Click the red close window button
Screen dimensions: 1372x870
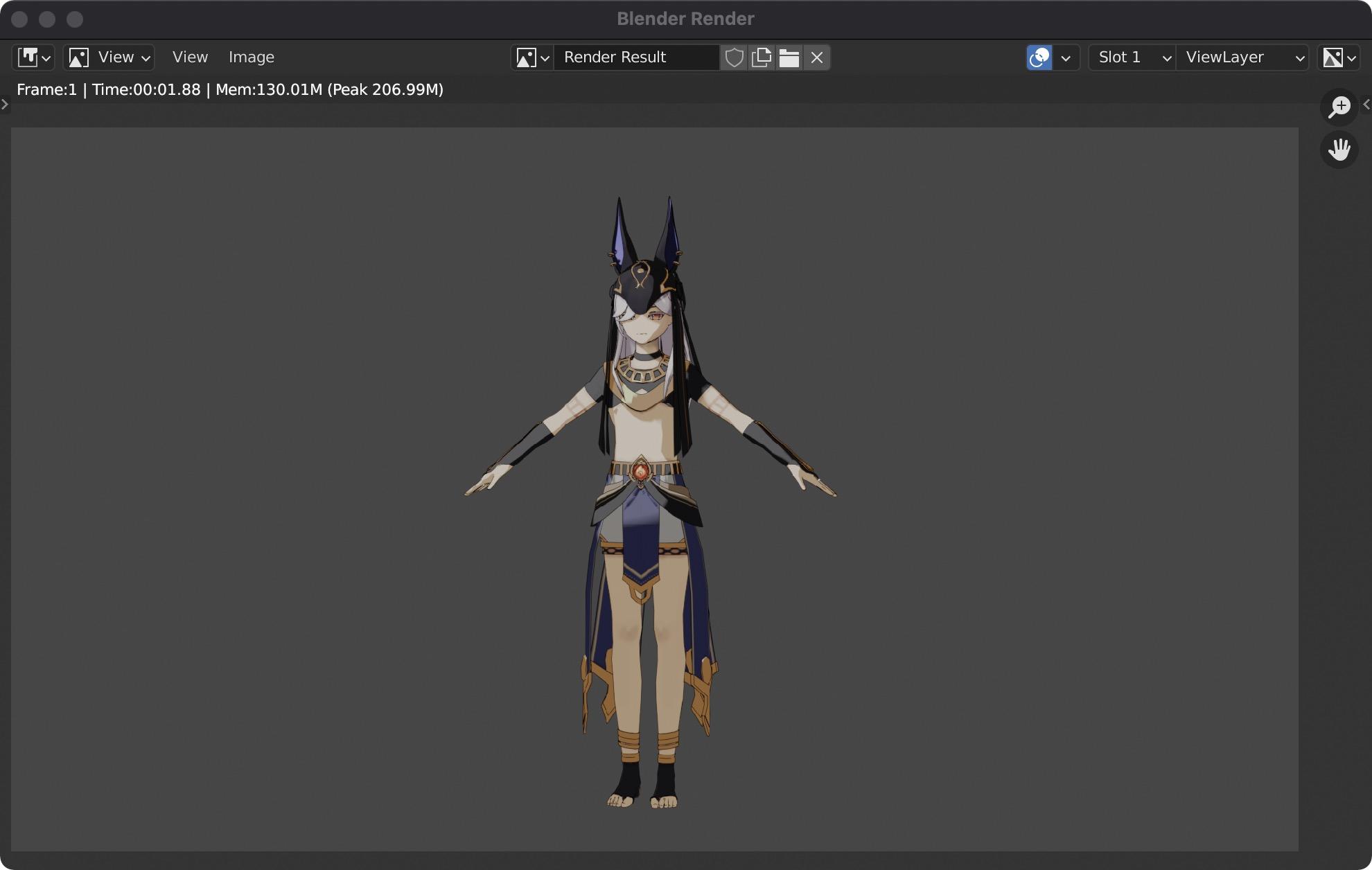[x=19, y=19]
